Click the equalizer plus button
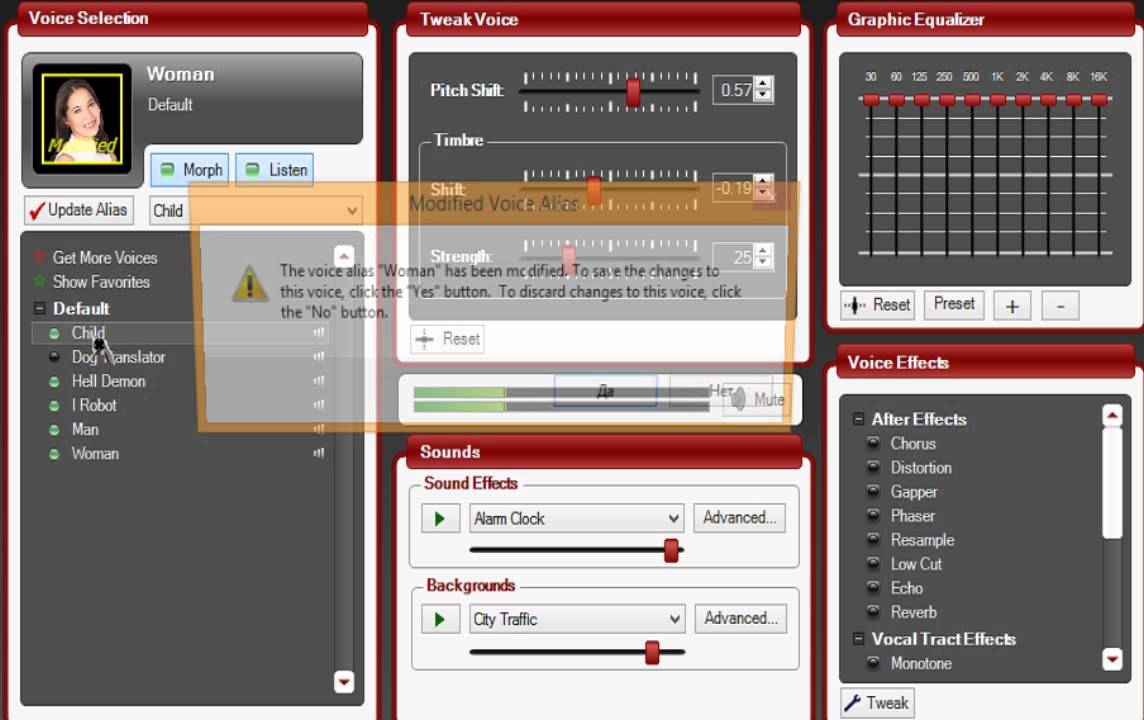Screen dimensions: 1144x720 [x=1011, y=305]
